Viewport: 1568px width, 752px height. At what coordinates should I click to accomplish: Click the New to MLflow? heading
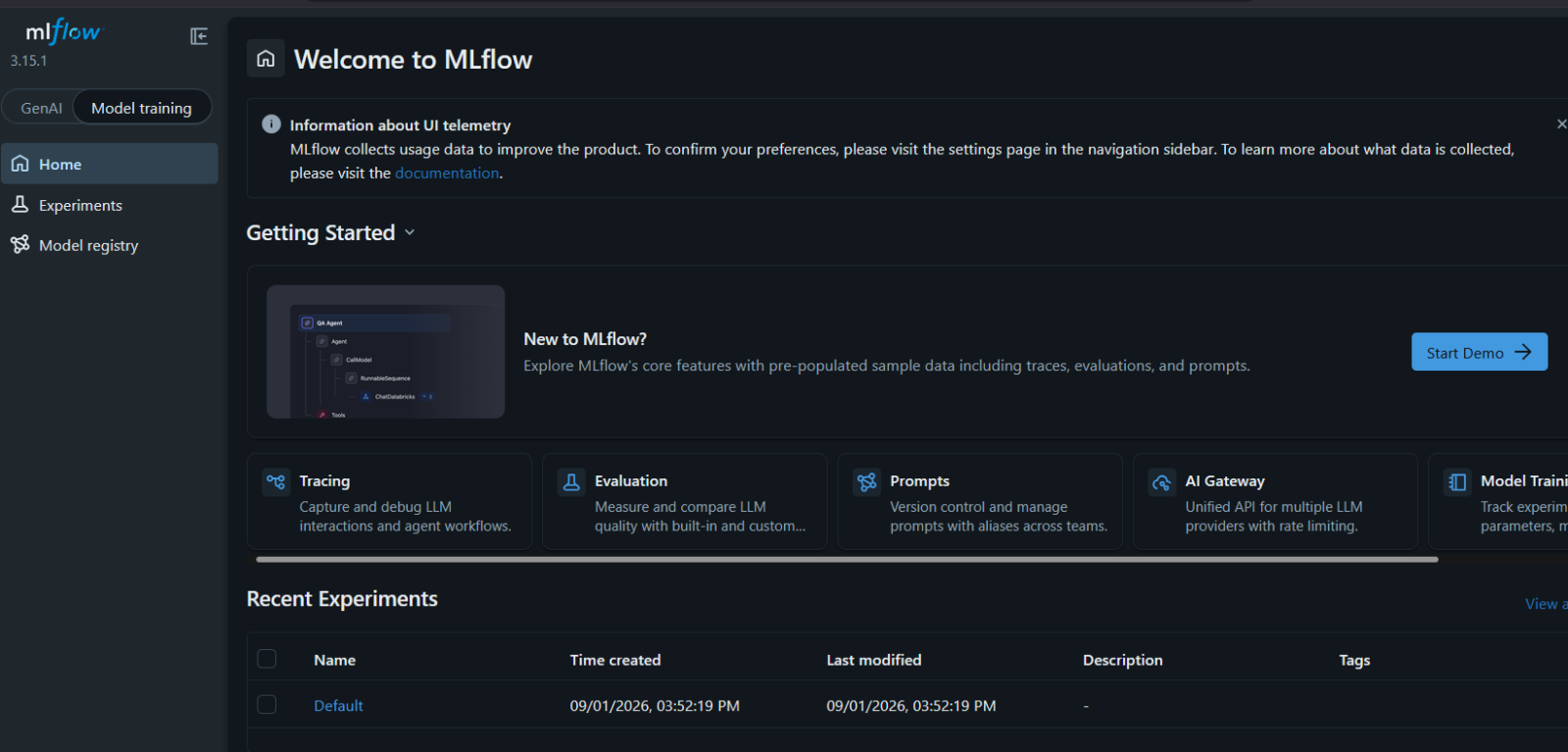[585, 339]
